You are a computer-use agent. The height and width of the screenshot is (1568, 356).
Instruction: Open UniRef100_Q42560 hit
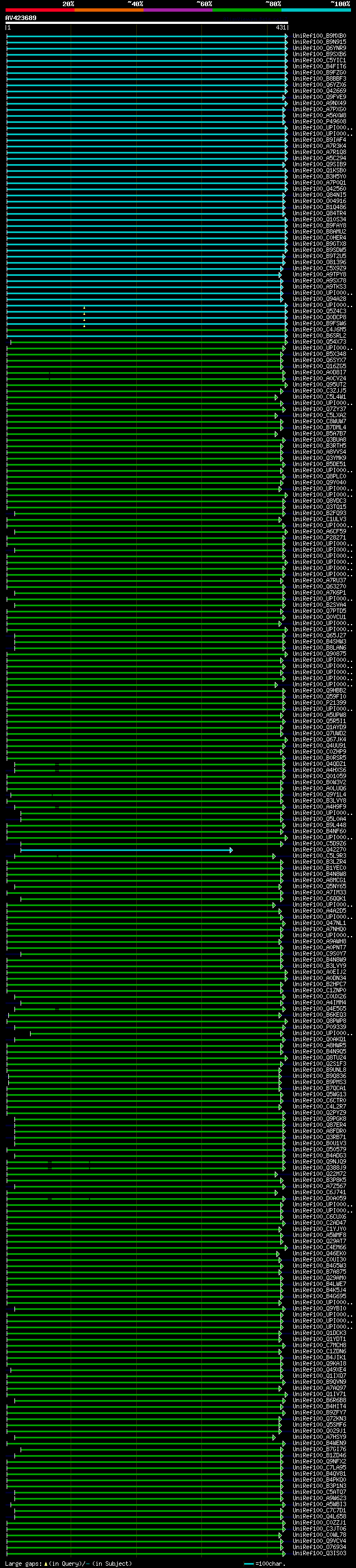319,189
